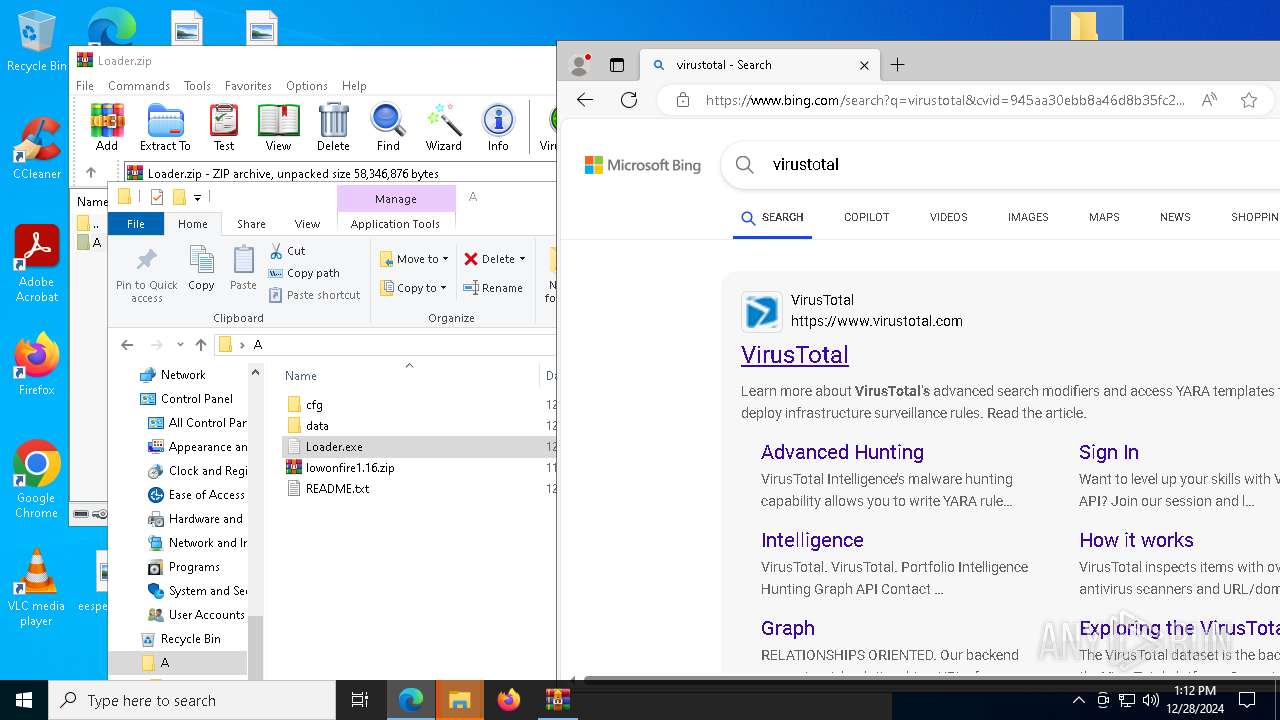Go up one level in WinRAR archive
Viewport: 1280px width, 720px height.
coord(91,173)
